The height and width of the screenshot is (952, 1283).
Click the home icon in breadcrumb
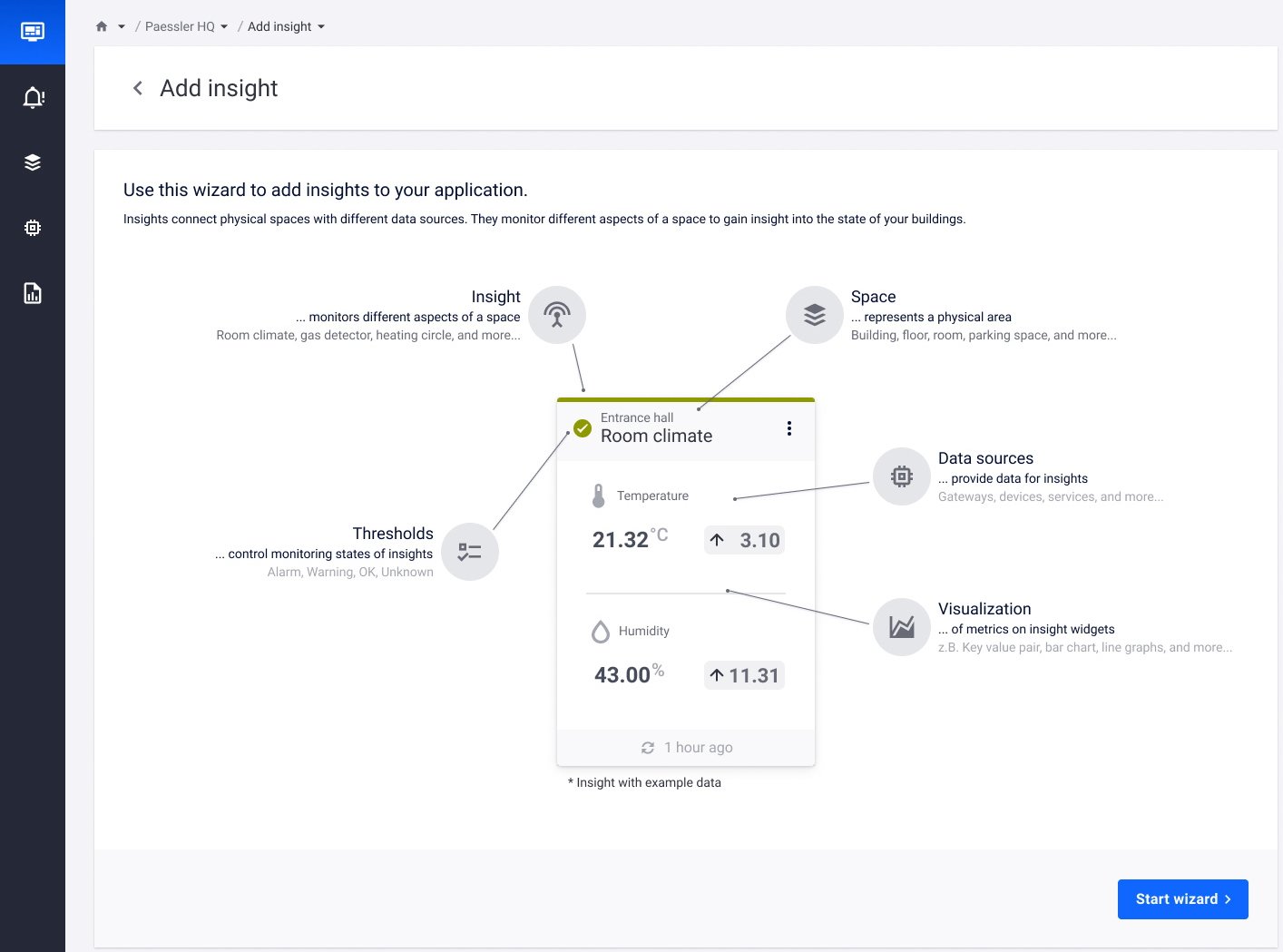pos(102,26)
